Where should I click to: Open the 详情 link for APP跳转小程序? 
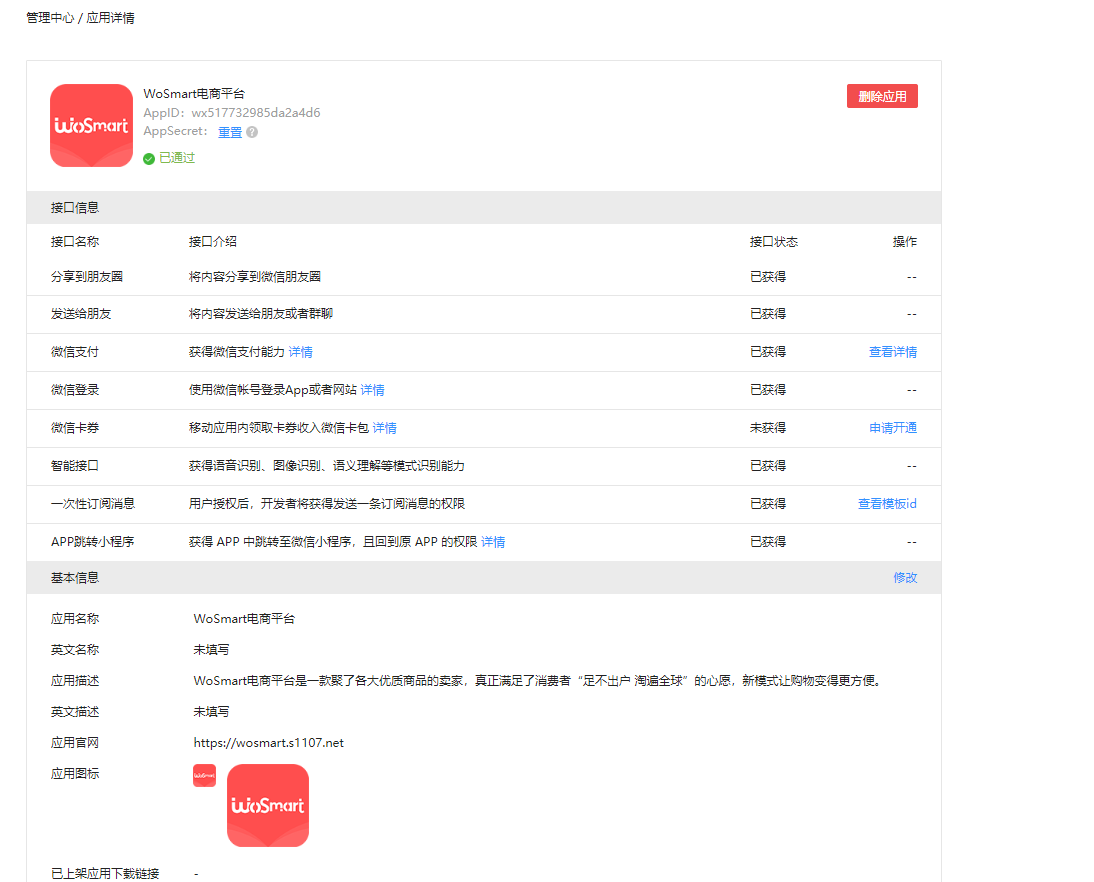point(492,541)
